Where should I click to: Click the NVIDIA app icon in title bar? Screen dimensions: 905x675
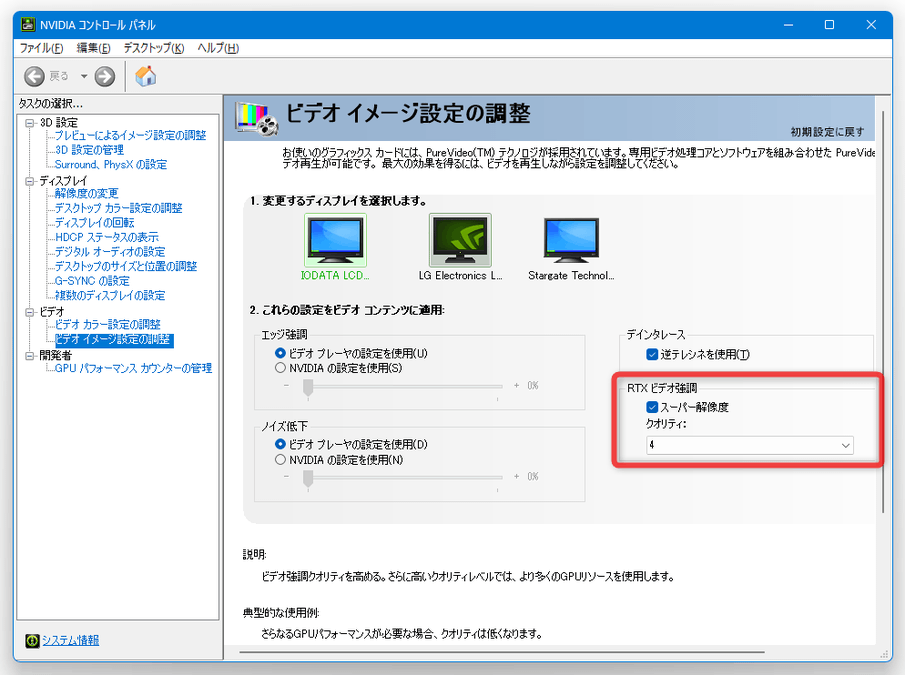pyautogui.click(x=28, y=25)
